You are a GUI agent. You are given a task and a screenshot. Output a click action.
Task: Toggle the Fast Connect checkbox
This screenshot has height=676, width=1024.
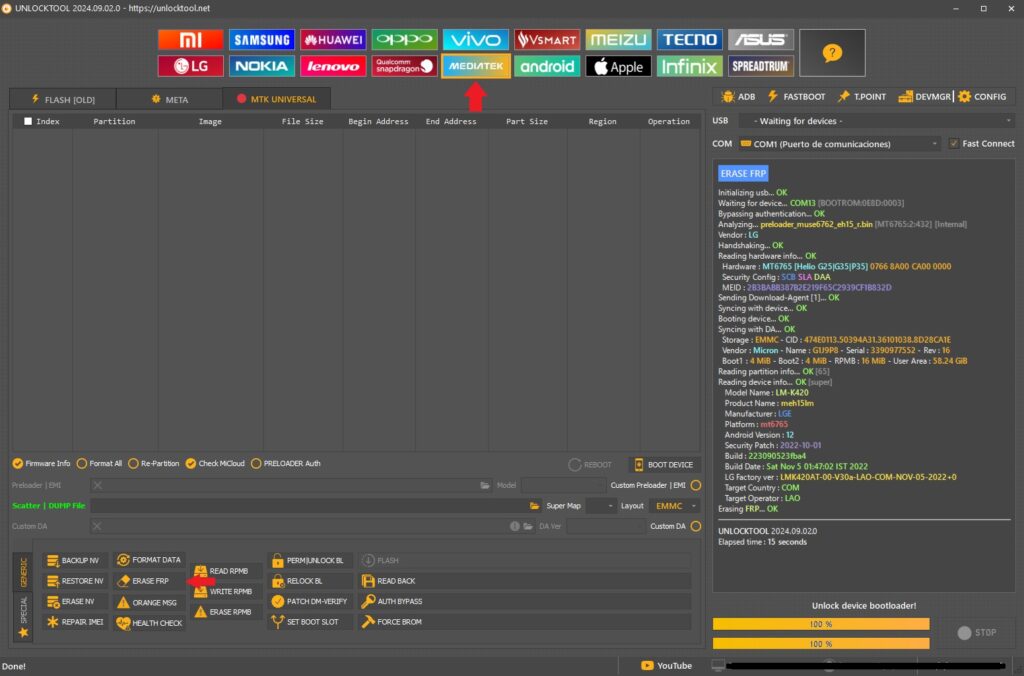click(x=954, y=143)
